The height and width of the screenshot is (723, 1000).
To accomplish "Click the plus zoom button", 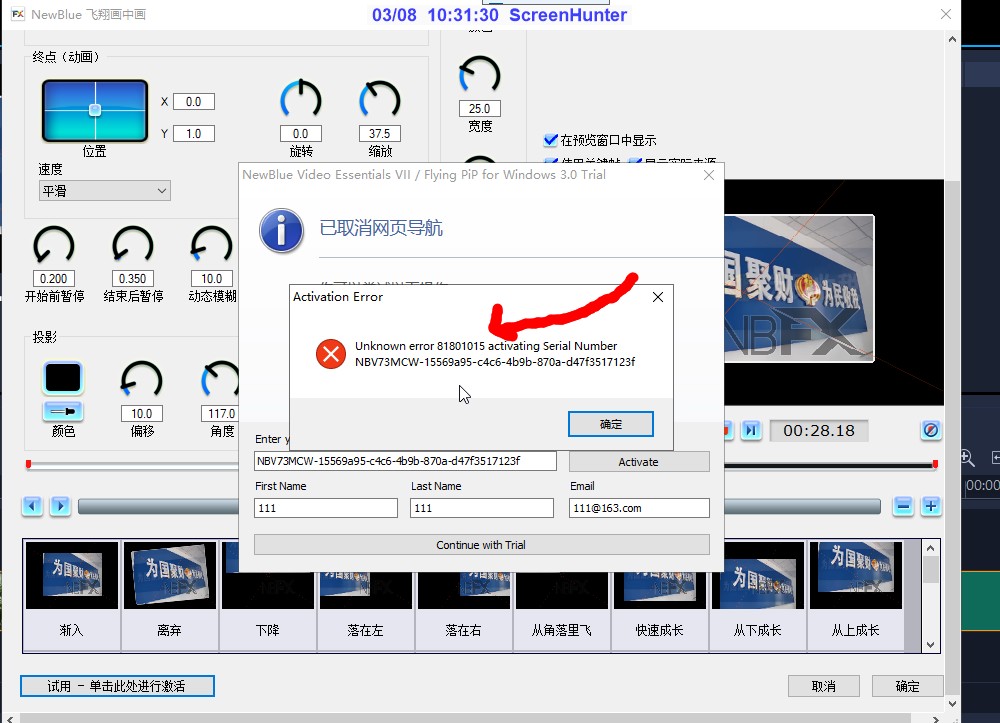I will pyautogui.click(x=931, y=506).
